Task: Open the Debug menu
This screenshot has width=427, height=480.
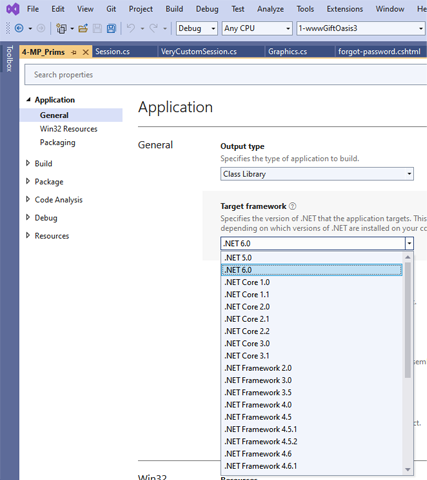Action: point(207,9)
